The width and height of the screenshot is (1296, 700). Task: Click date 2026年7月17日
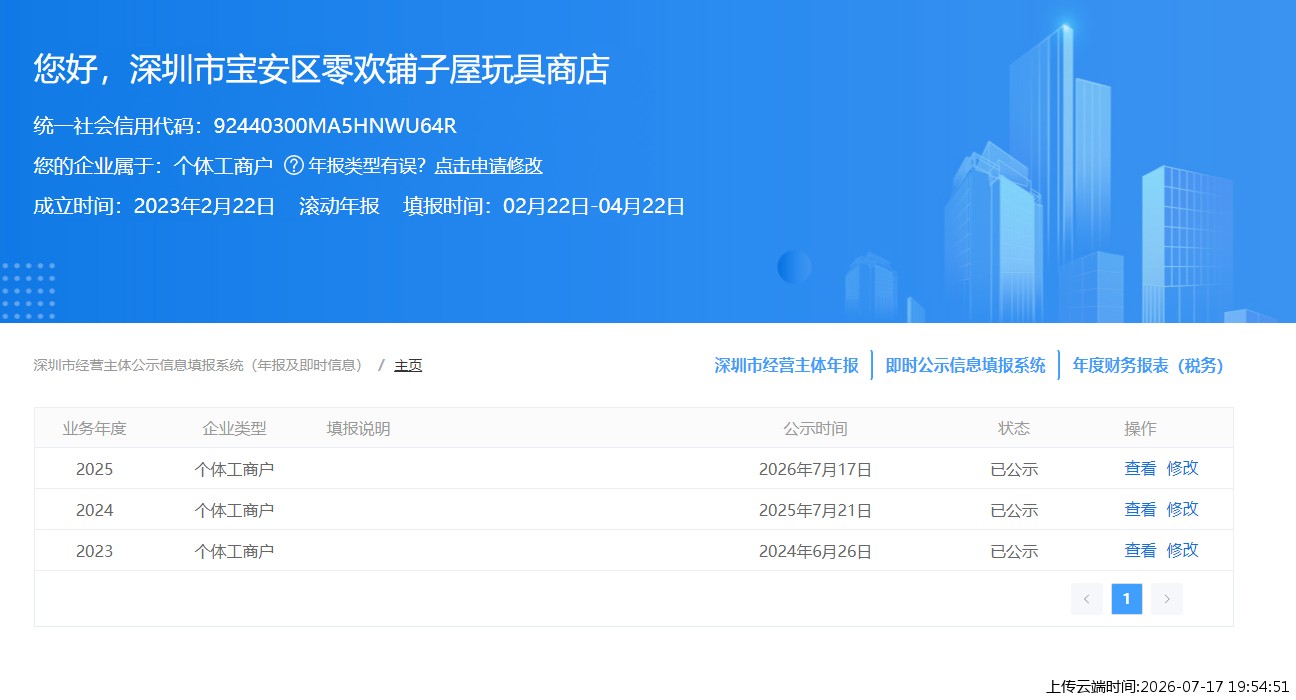[815, 470]
